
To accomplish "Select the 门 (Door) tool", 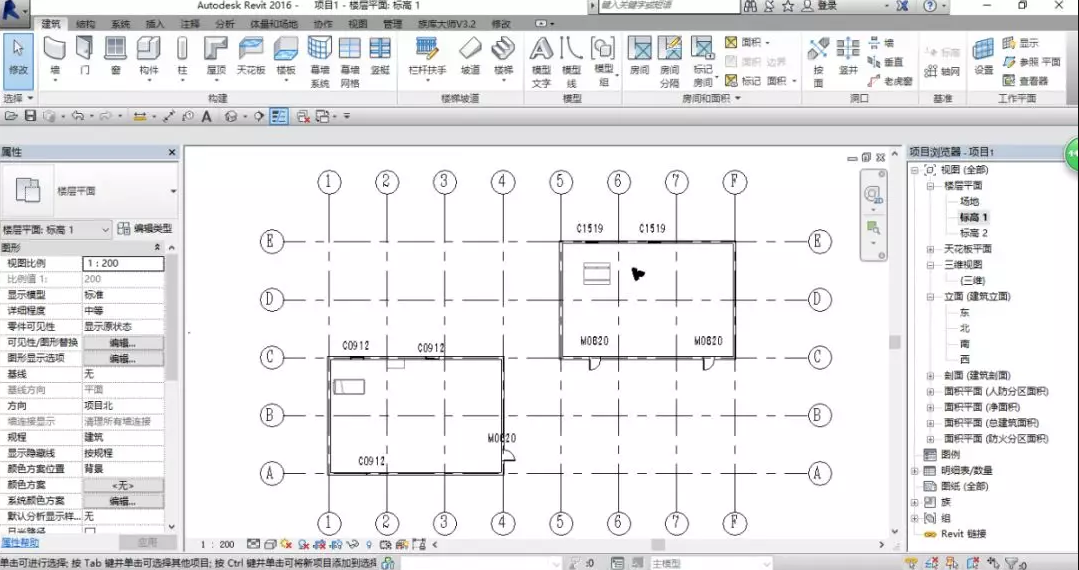I will pos(85,57).
